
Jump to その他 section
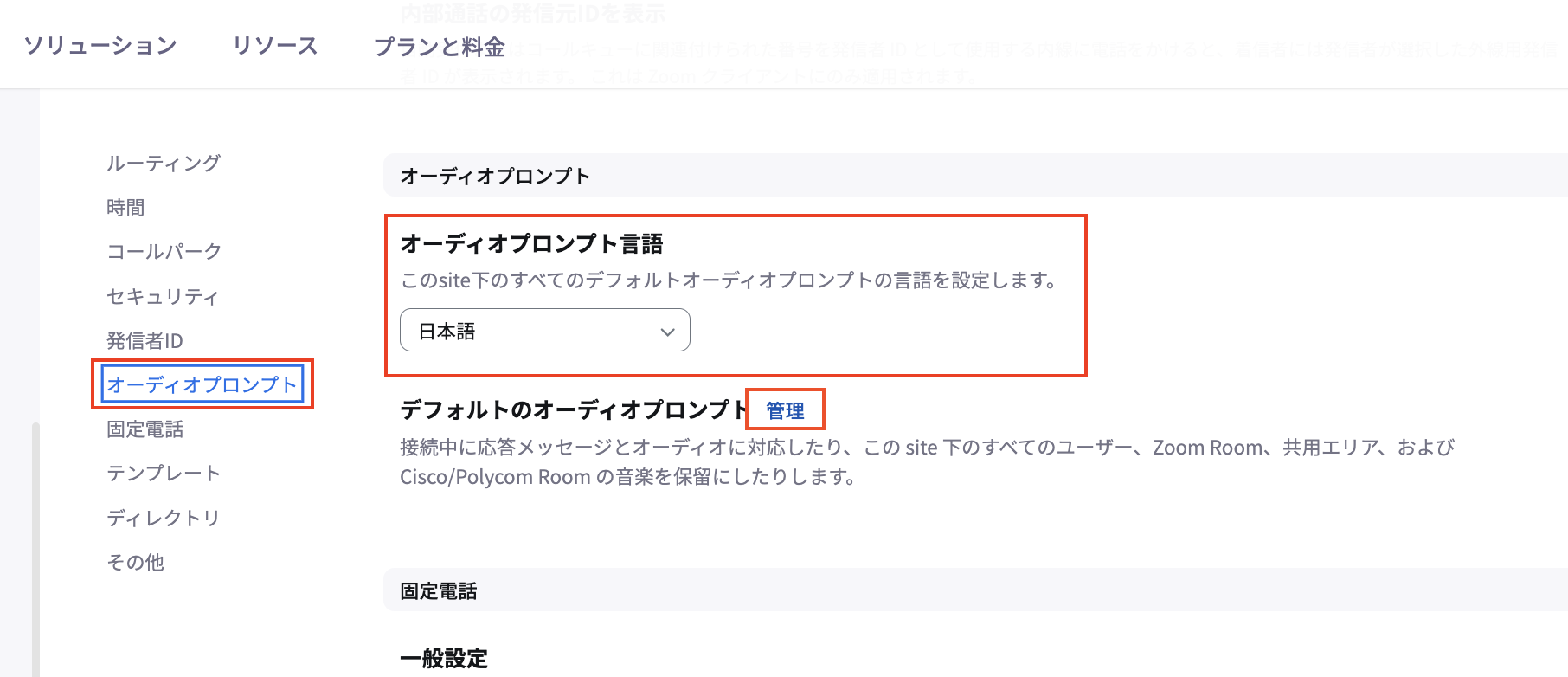(135, 563)
